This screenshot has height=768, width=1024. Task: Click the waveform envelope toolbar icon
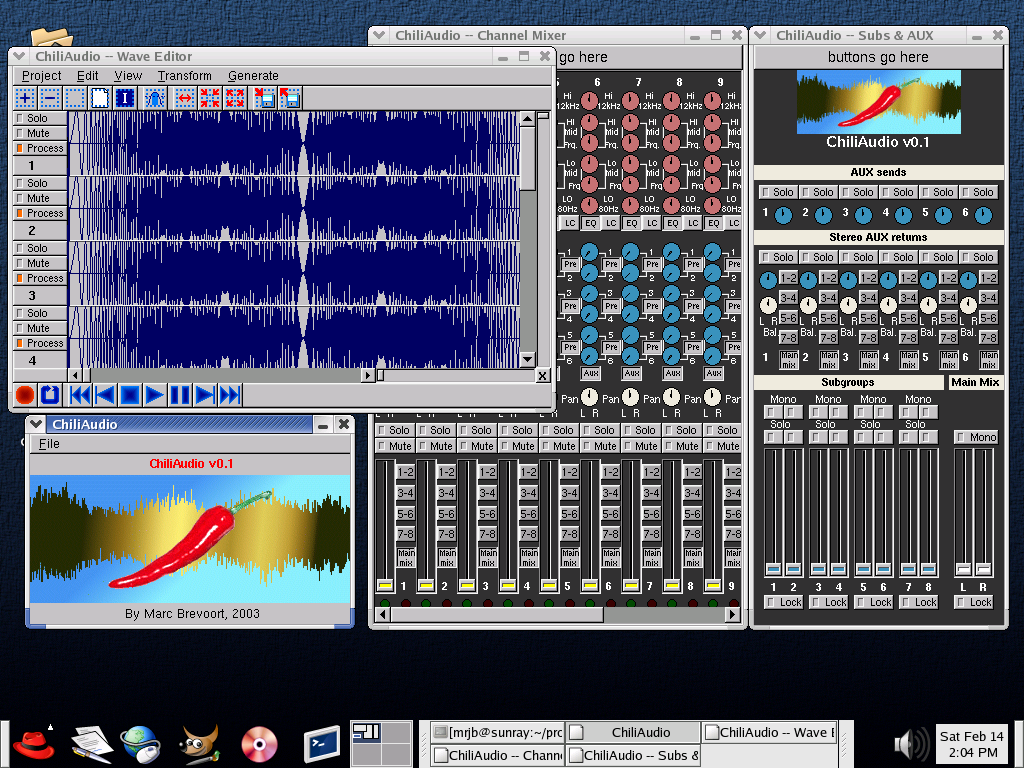(x=155, y=99)
